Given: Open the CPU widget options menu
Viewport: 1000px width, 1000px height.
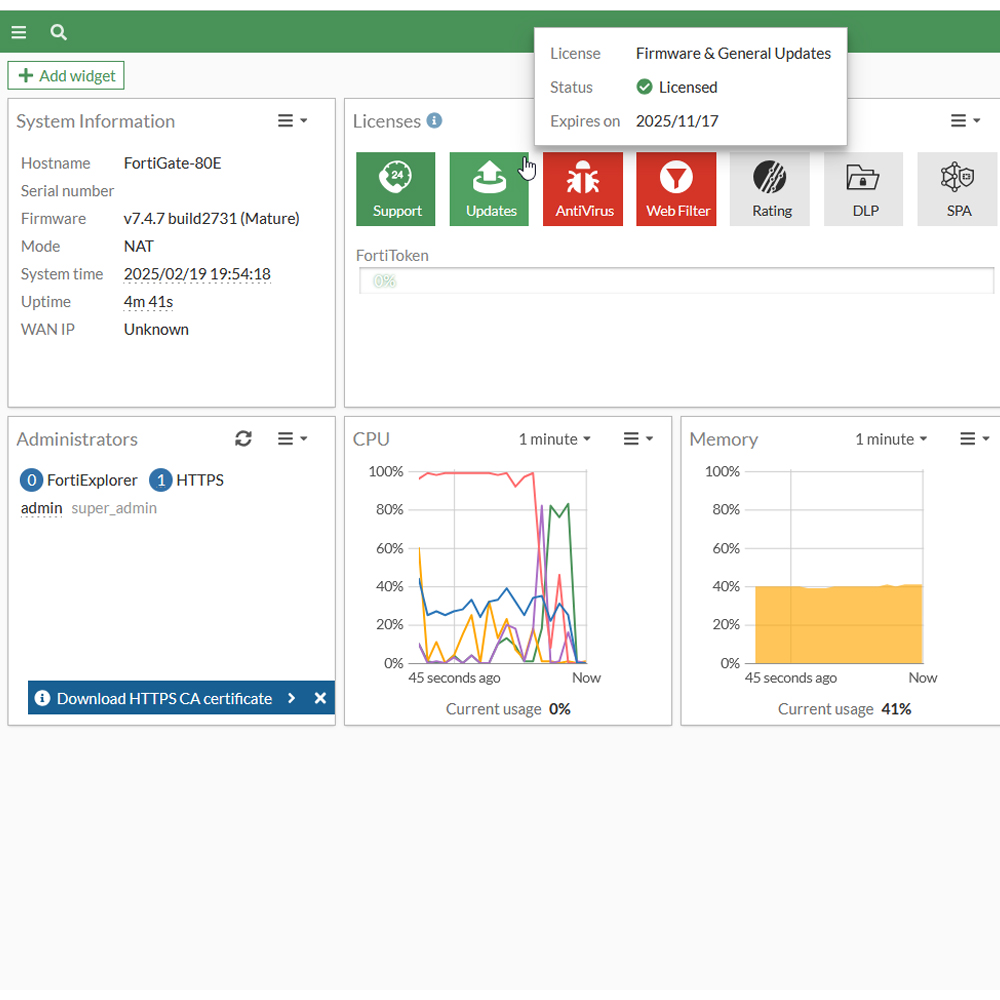Looking at the screenshot, I should [x=638, y=439].
